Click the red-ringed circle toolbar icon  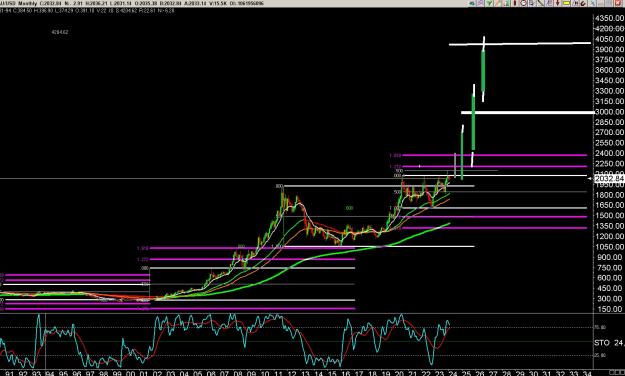click(523, 3)
